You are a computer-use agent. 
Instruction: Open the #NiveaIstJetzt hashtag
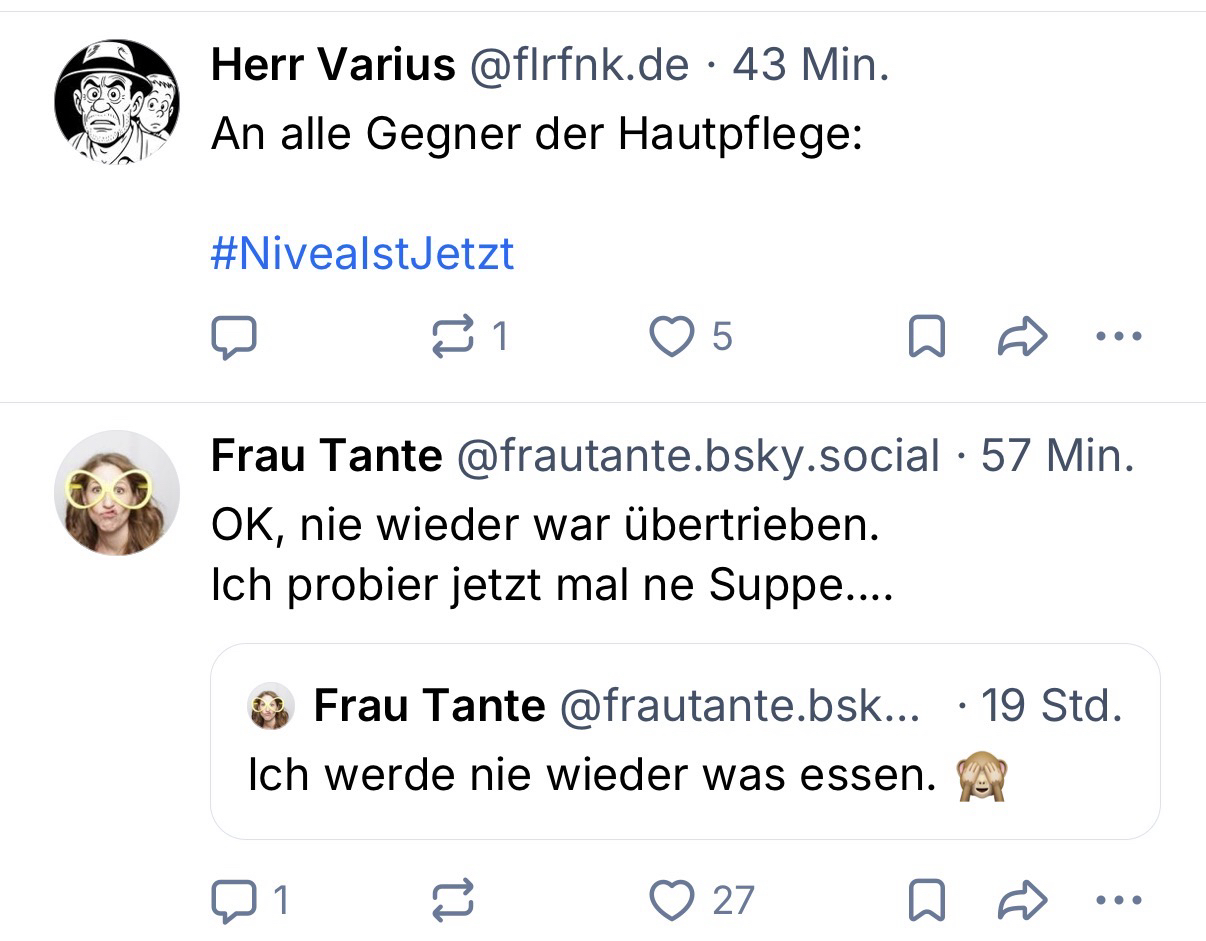pyautogui.click(x=362, y=254)
